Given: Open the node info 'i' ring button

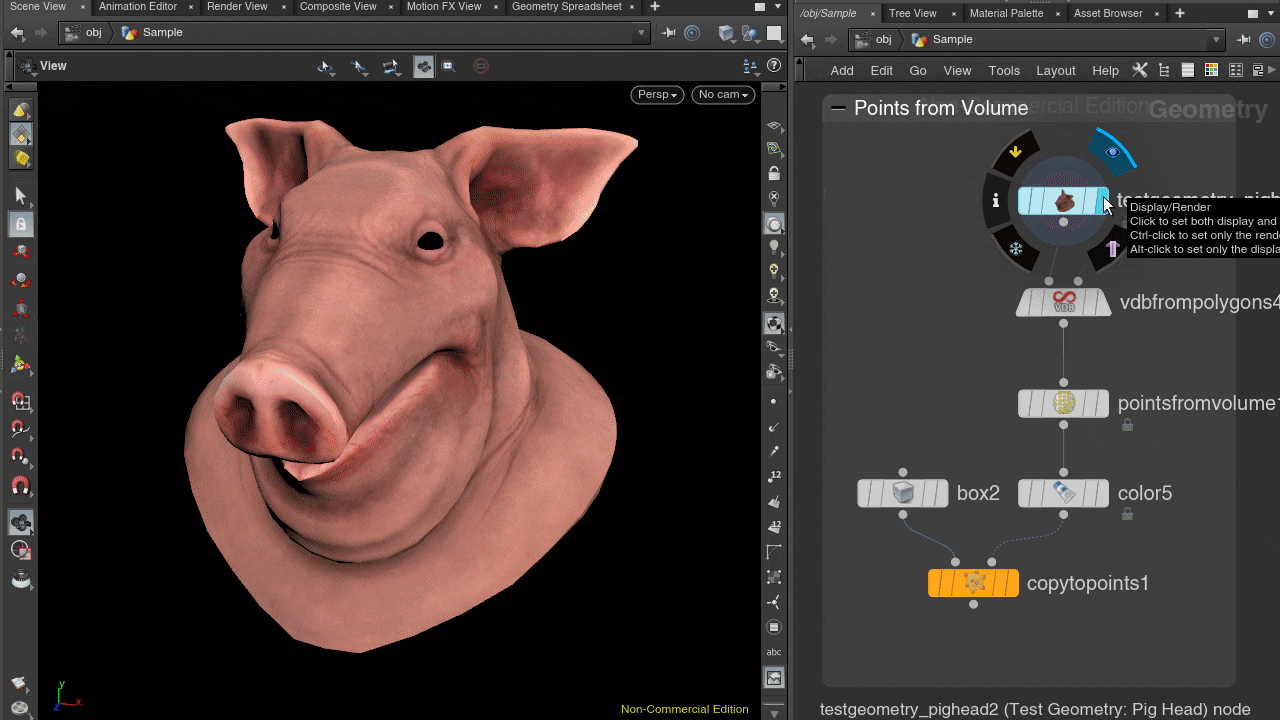Looking at the screenshot, I should [x=996, y=200].
